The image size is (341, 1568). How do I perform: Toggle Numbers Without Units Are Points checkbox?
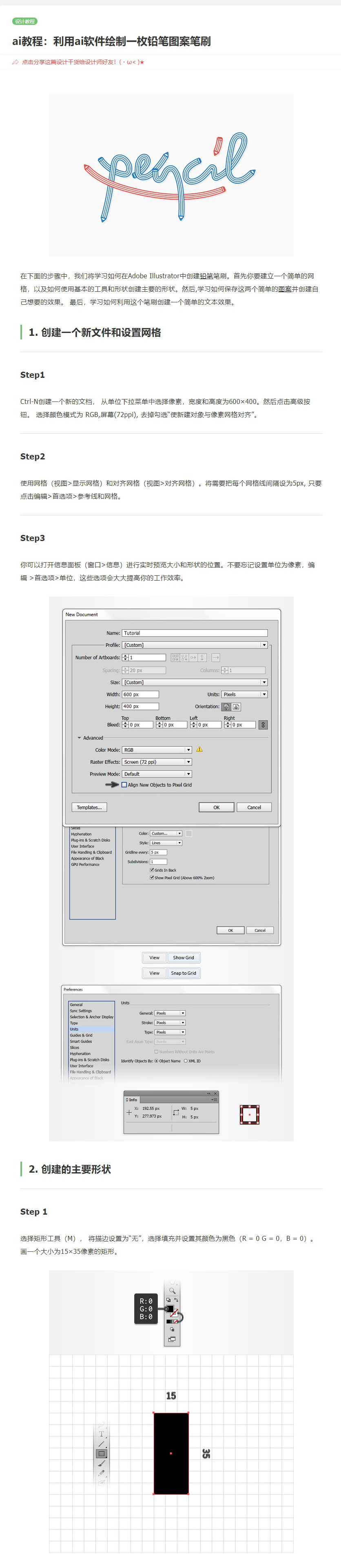[x=157, y=1051]
